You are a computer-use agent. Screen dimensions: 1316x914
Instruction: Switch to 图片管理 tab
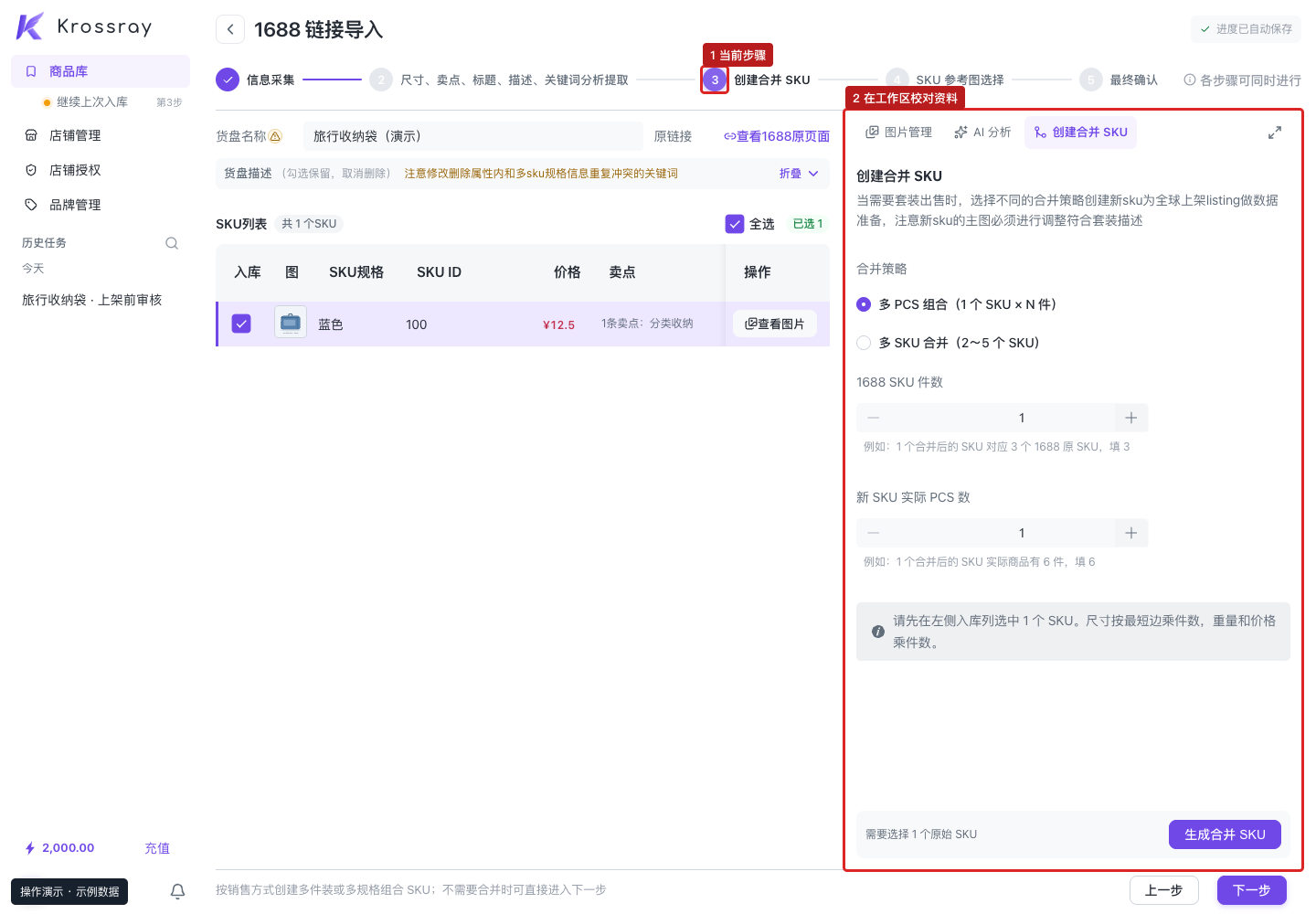(x=899, y=133)
